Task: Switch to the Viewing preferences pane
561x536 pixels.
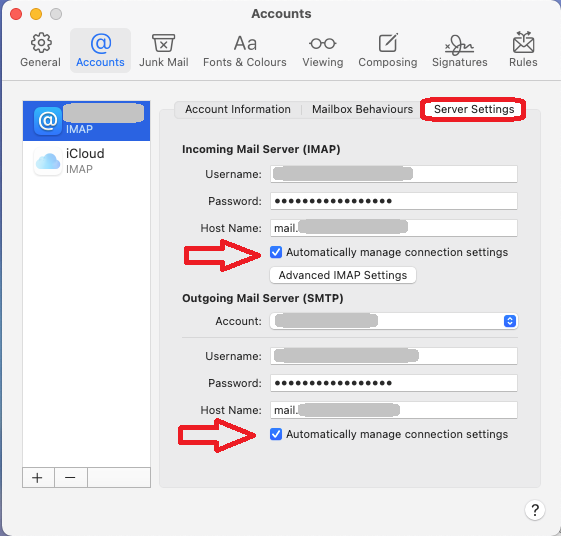Action: click(x=323, y=50)
